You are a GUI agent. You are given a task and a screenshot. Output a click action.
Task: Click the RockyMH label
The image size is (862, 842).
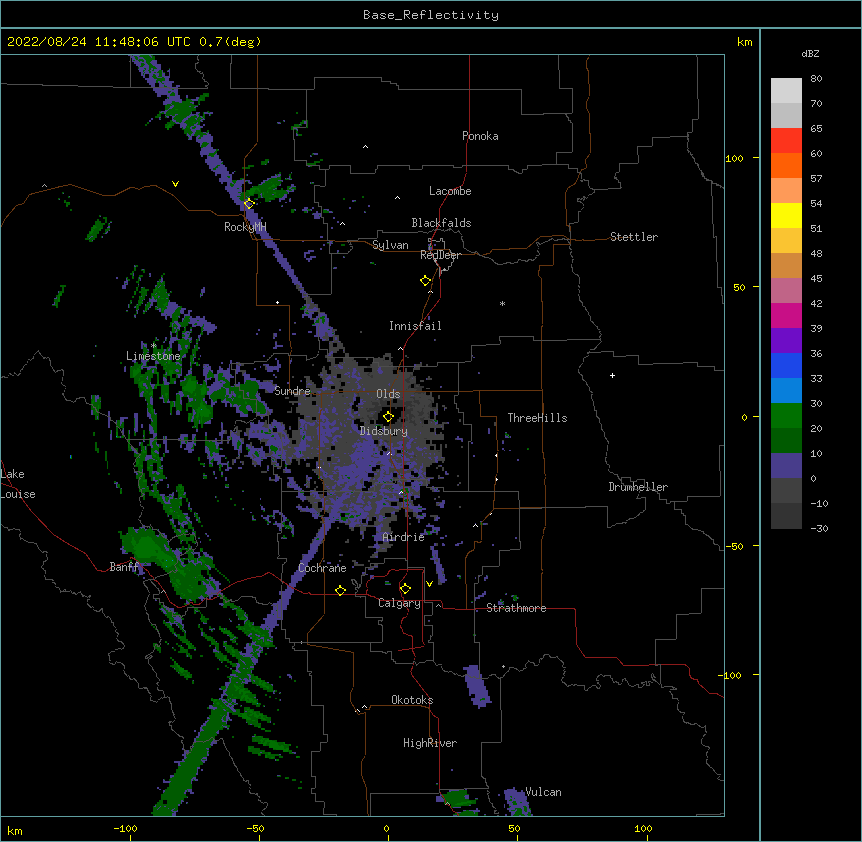coord(245,227)
